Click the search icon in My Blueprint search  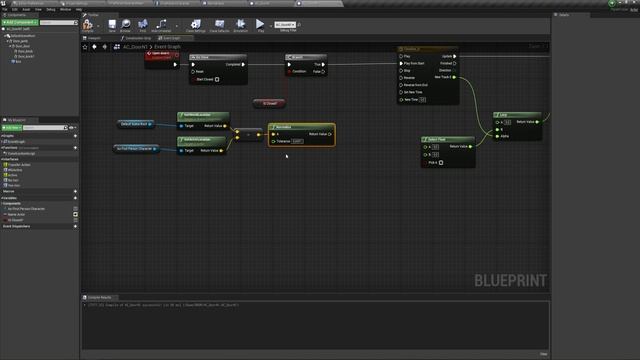click(x=65, y=128)
